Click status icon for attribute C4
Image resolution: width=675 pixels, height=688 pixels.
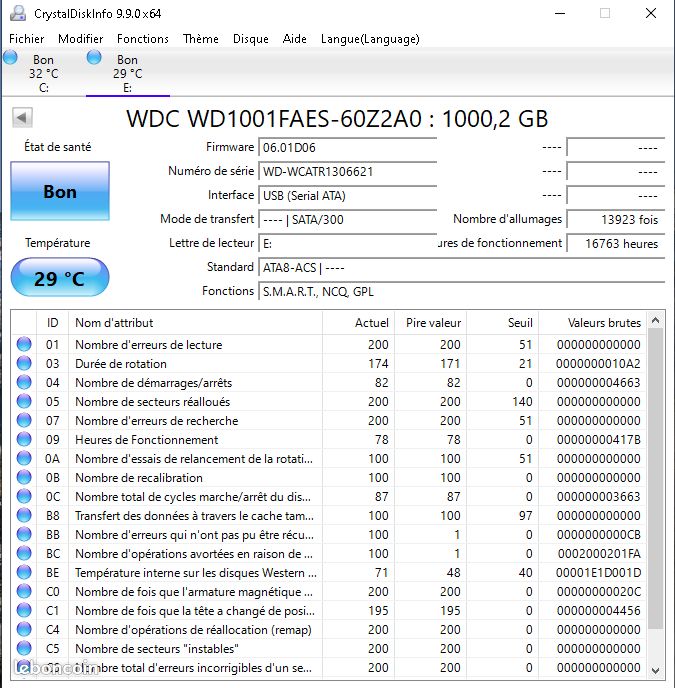pos(24,630)
